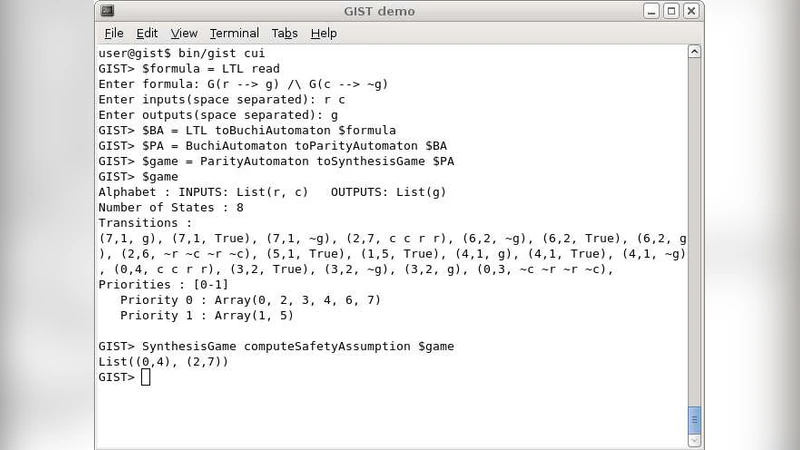800x450 pixels.
Task: Click the blue scrollbar thumb
Action: point(695,419)
